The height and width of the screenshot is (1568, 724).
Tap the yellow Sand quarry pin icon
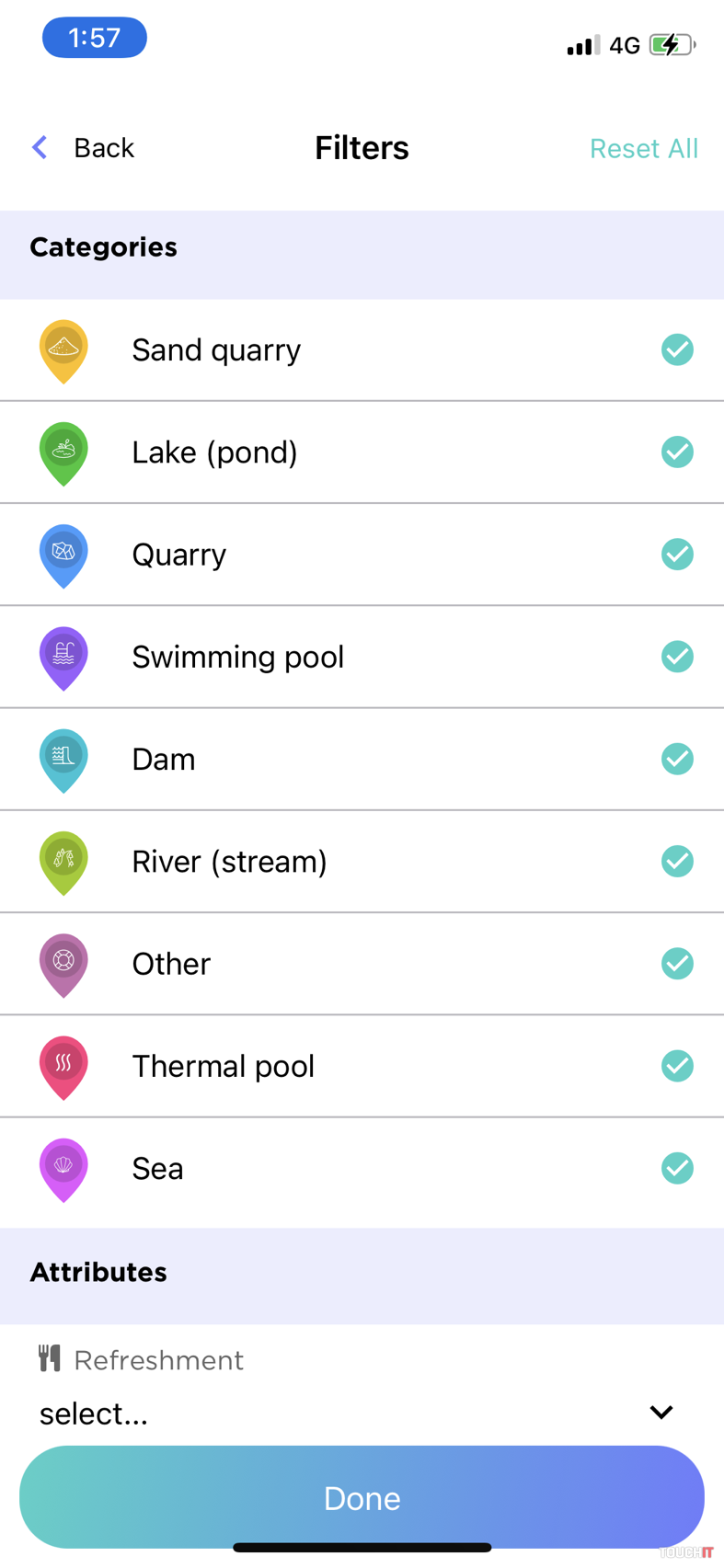tap(63, 350)
